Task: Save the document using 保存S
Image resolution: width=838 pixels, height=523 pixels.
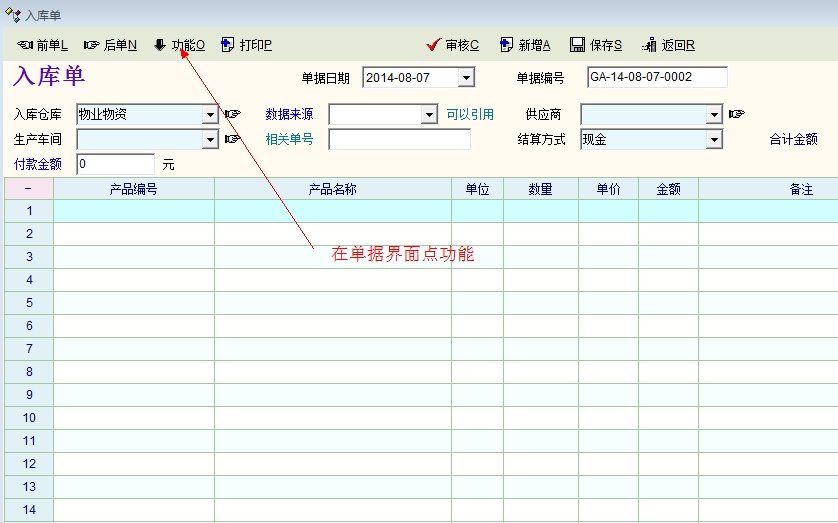Action: click(596, 45)
